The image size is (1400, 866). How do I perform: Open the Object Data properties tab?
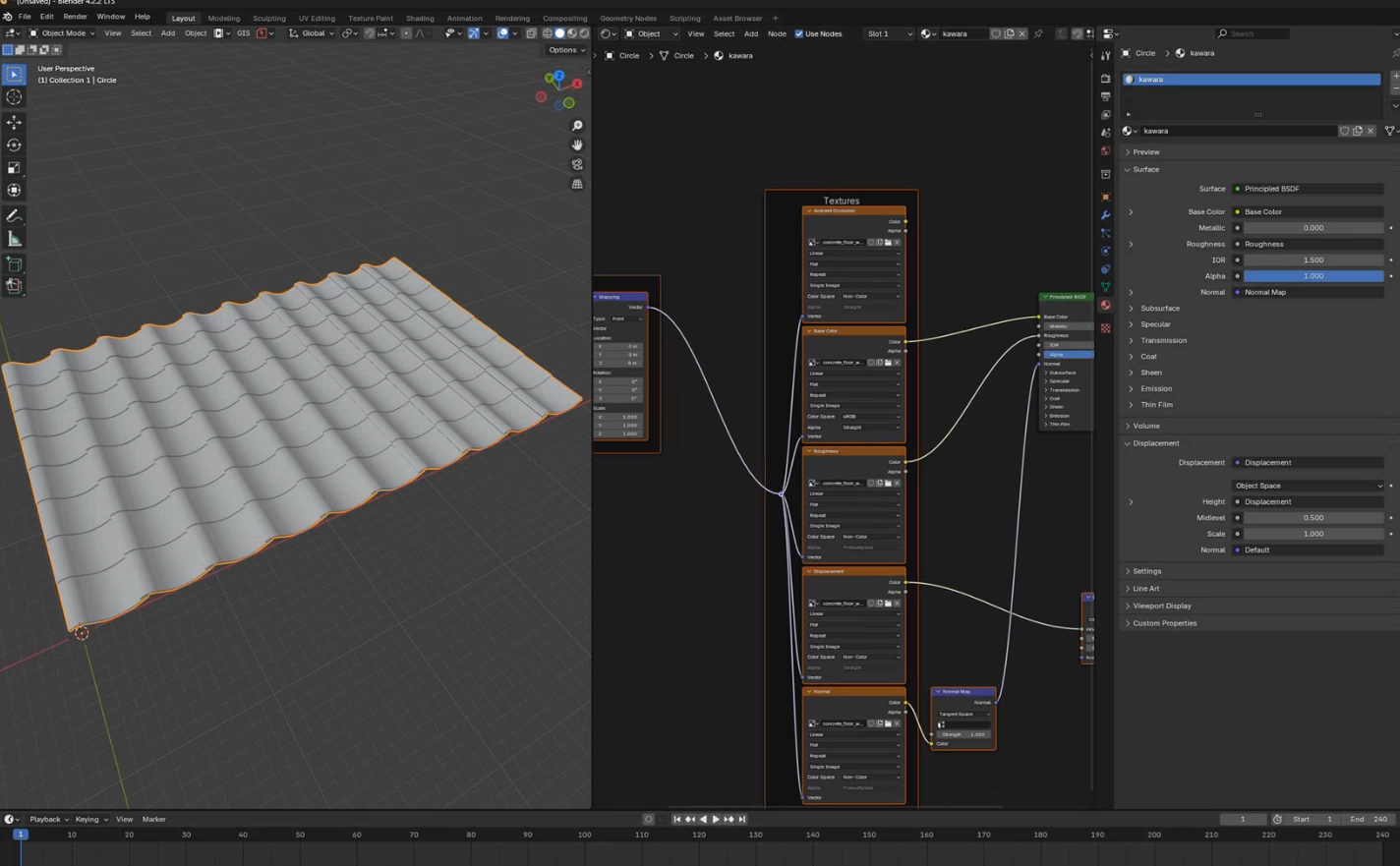tap(1105, 287)
